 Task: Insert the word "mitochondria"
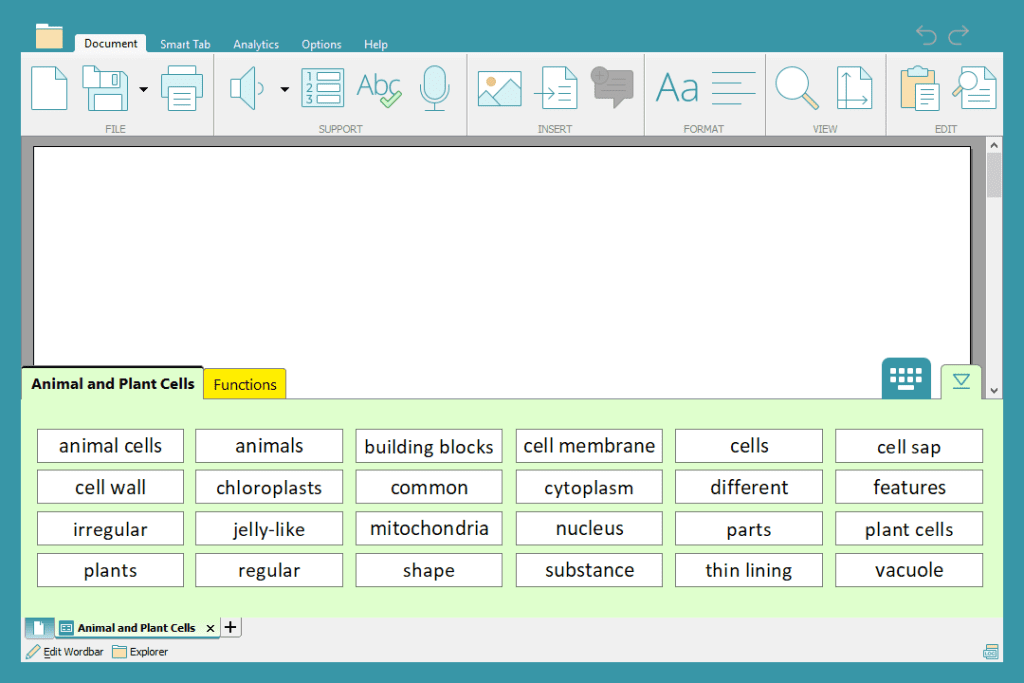tap(429, 528)
